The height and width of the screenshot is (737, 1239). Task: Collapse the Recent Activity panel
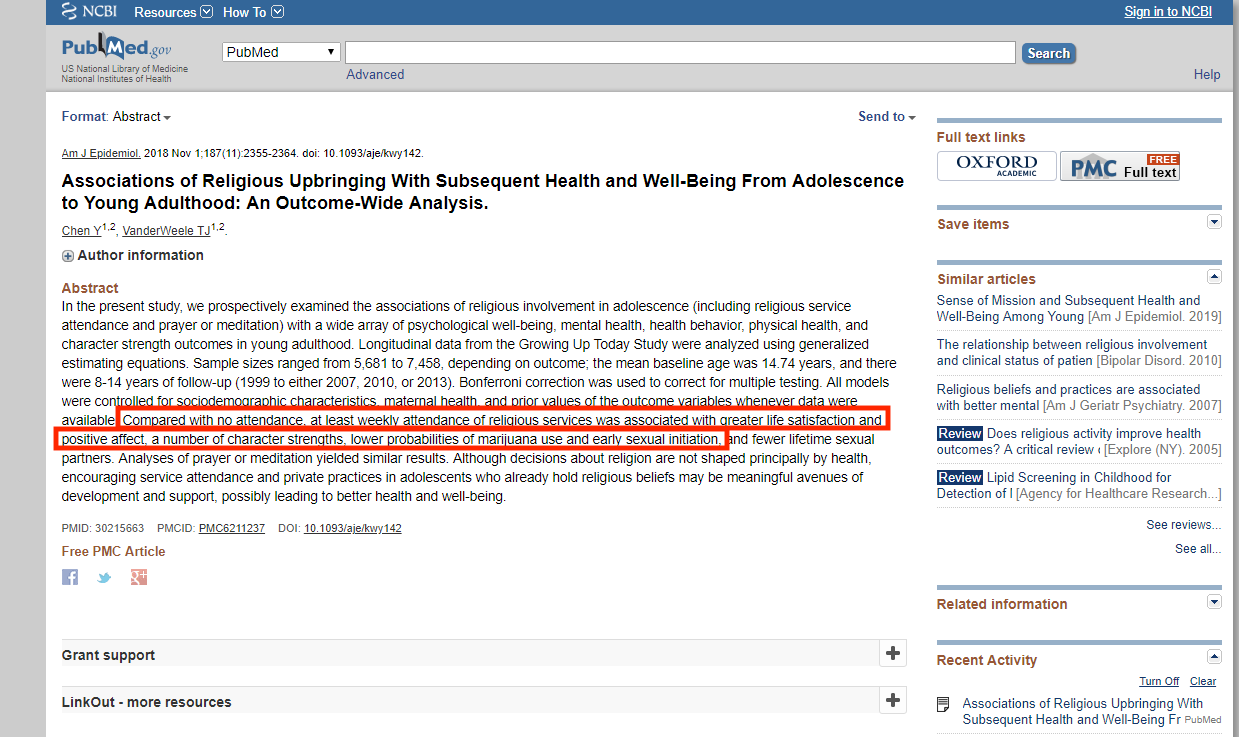pyautogui.click(x=1214, y=657)
